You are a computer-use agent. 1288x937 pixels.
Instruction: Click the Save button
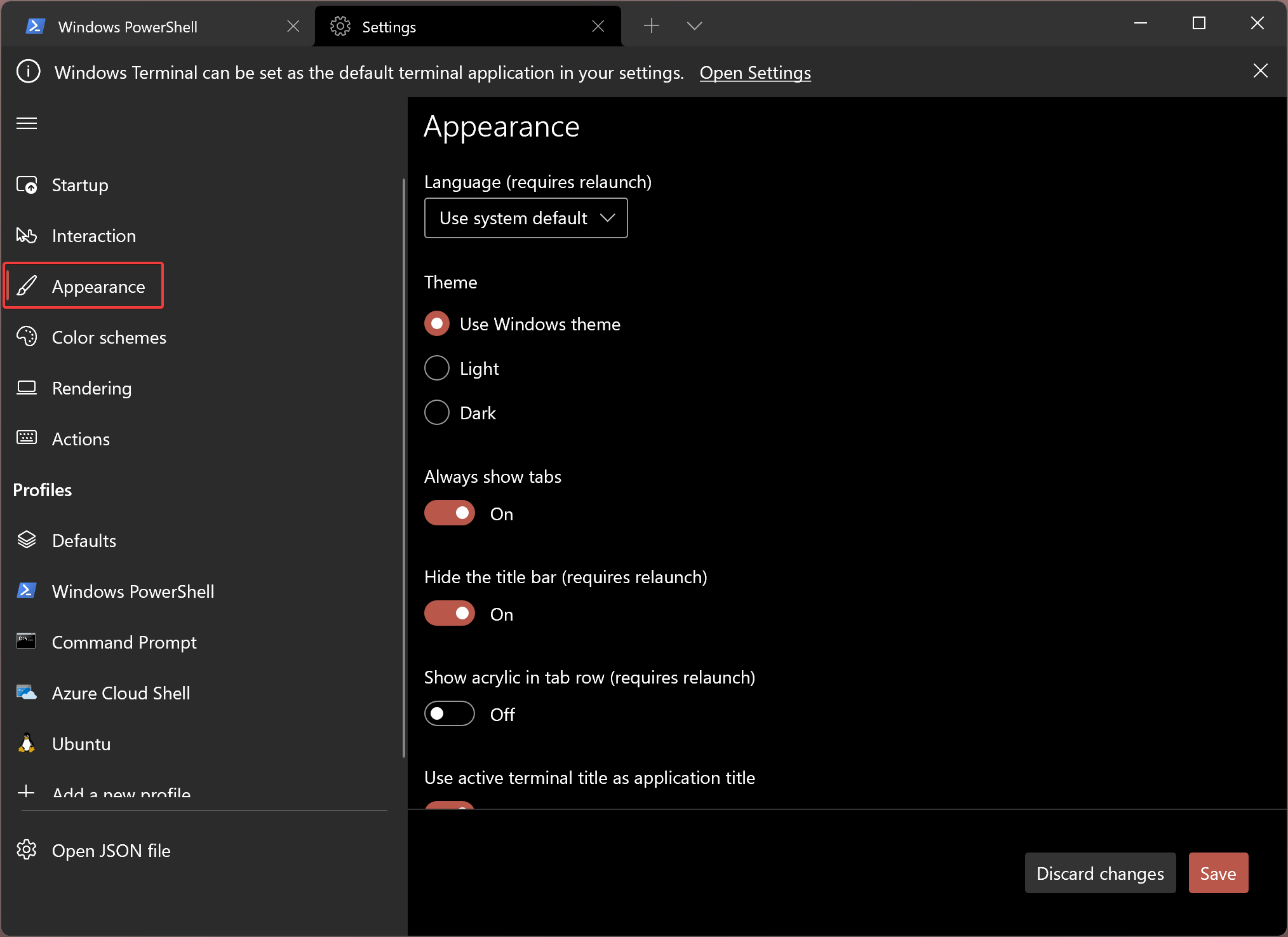(x=1218, y=873)
